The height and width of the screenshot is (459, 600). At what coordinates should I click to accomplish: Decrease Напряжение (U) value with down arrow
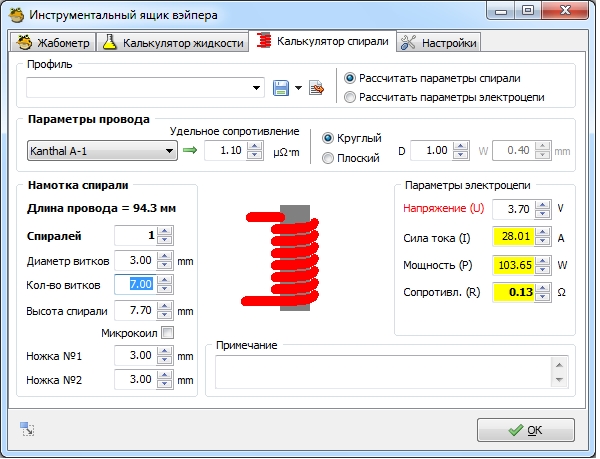click(542, 215)
